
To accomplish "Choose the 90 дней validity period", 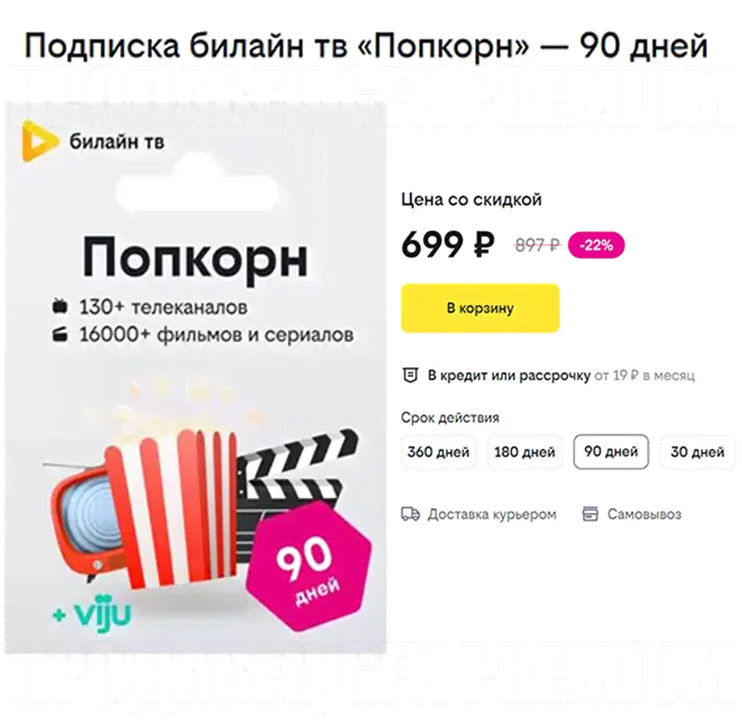I will tap(611, 452).
